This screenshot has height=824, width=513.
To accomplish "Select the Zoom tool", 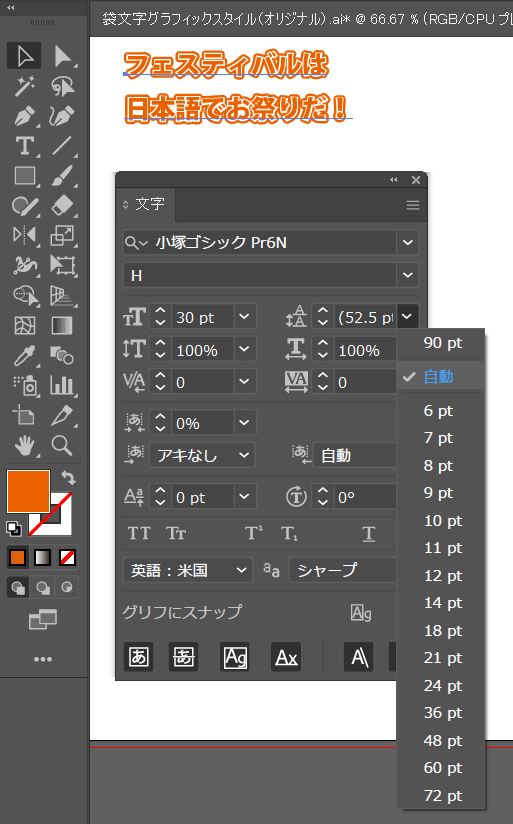I will tap(62, 446).
